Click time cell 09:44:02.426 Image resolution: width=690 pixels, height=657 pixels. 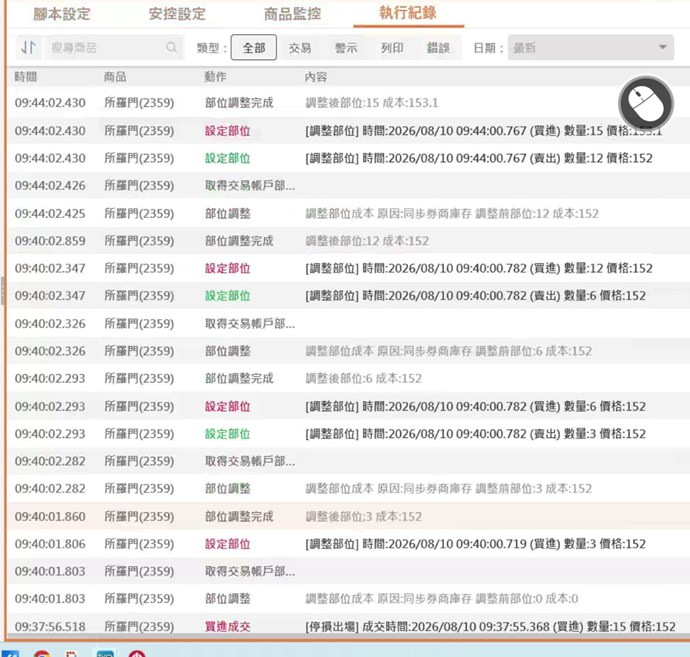[x=50, y=186]
